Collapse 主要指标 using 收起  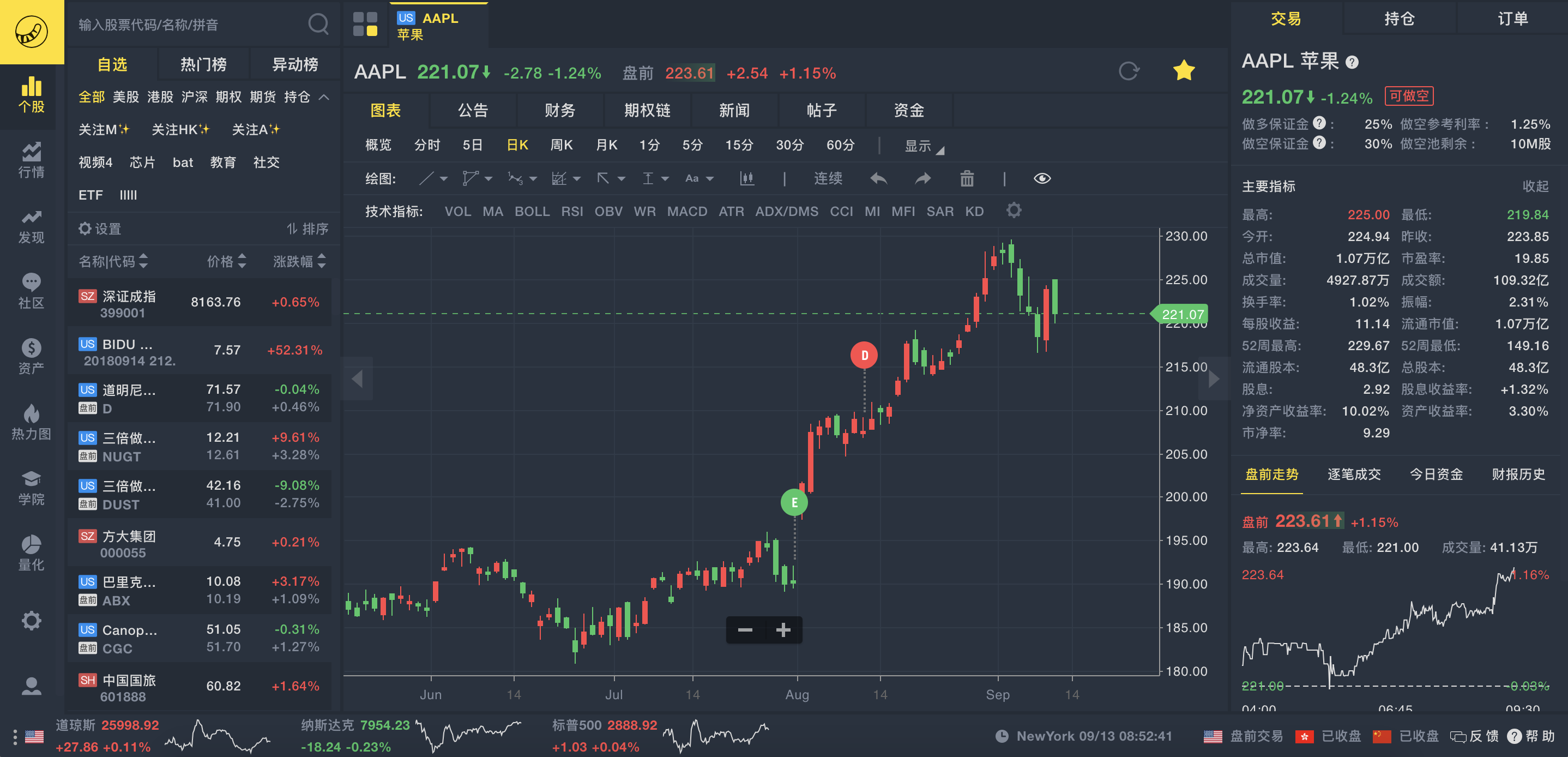[x=1535, y=187]
